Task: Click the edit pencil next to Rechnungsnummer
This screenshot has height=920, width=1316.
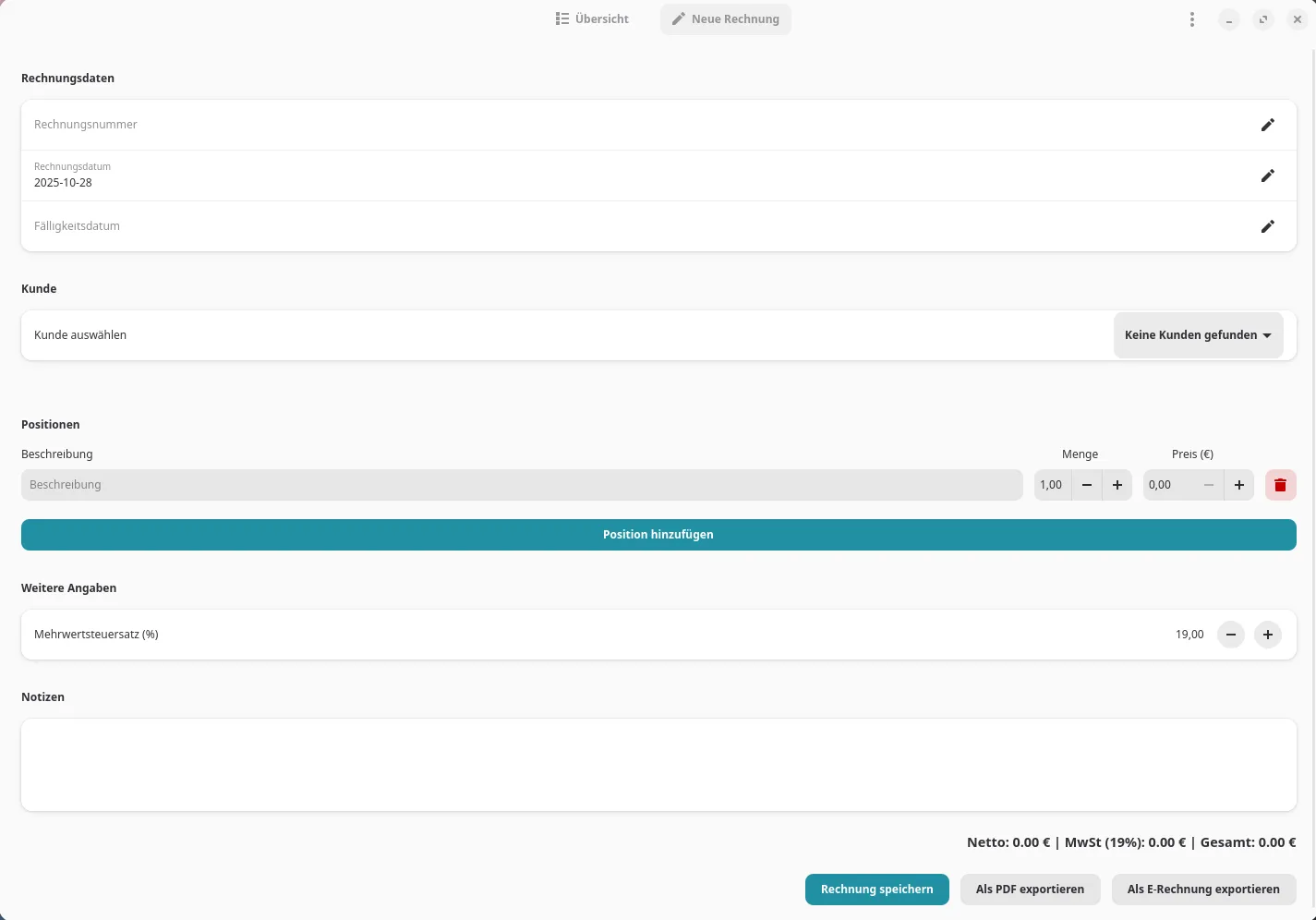Action: [x=1267, y=125]
